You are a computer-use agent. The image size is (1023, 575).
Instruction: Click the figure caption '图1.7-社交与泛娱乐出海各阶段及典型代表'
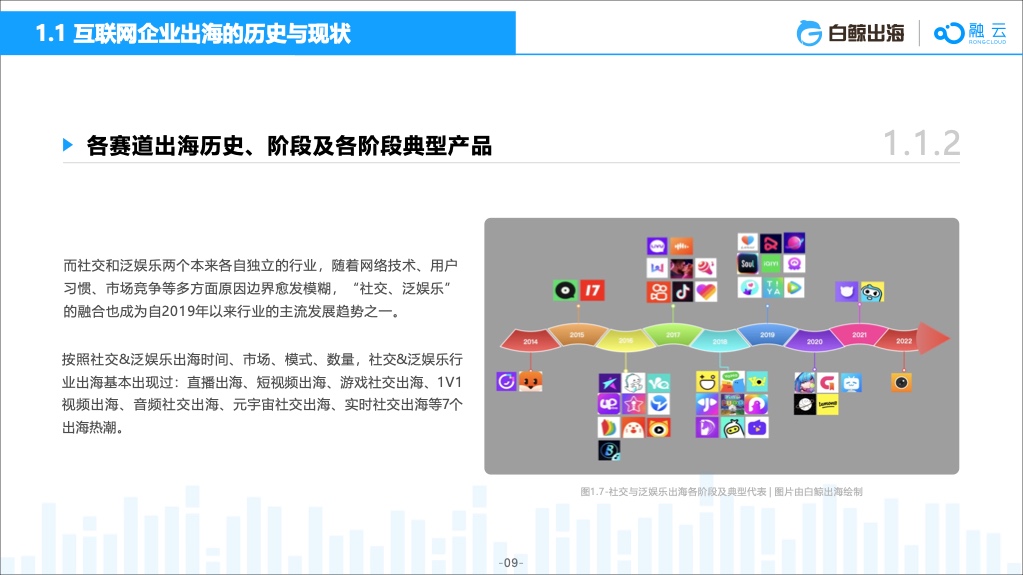click(673, 491)
